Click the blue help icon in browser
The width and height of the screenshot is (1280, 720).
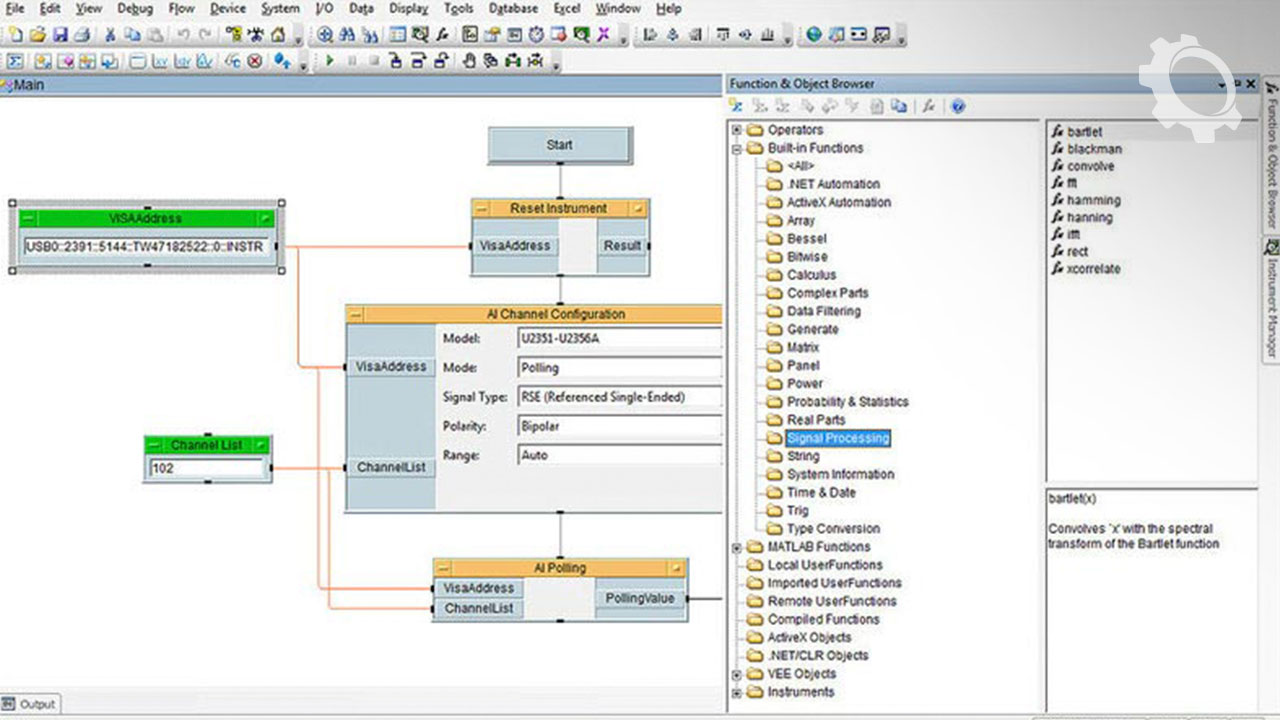(x=957, y=106)
